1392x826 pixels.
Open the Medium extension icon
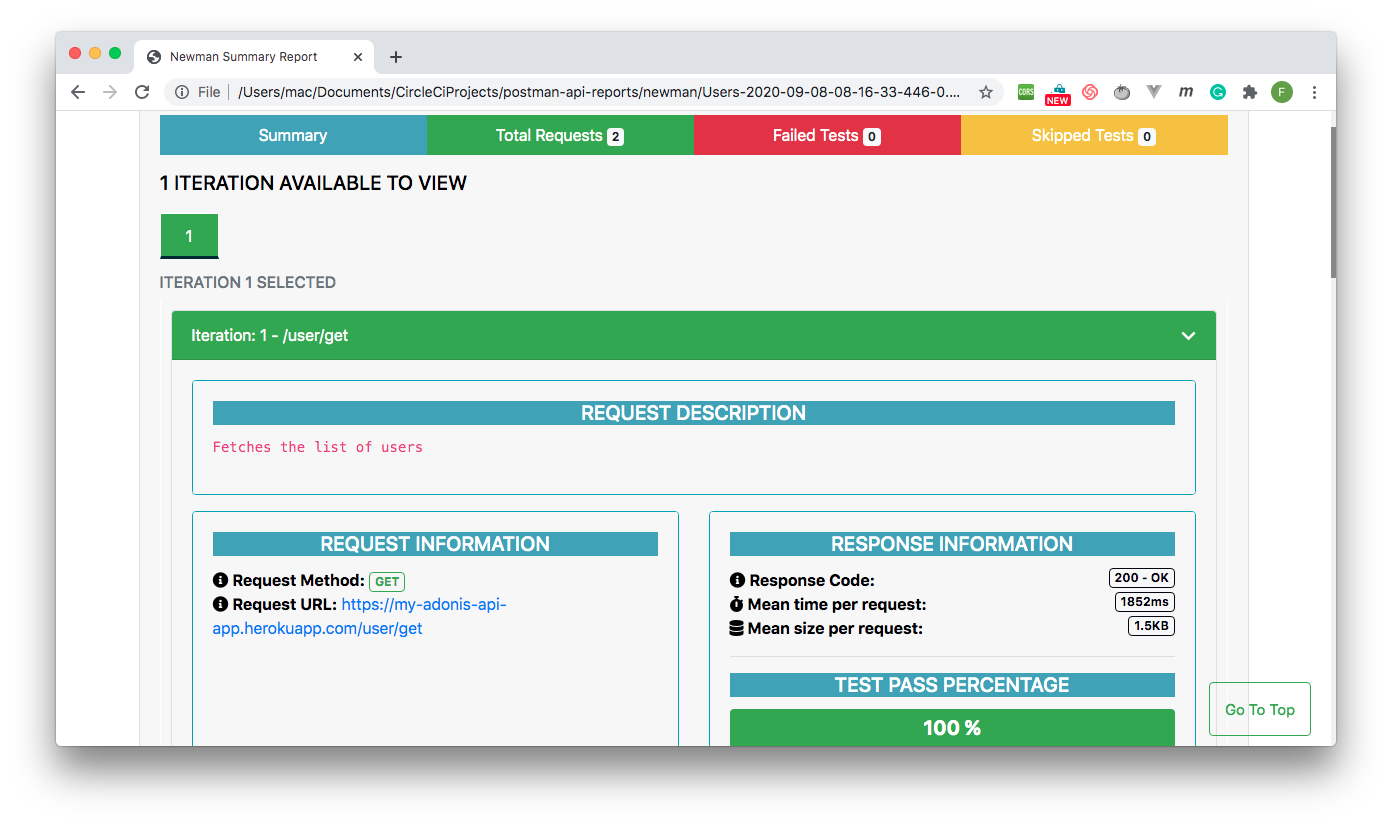pyautogui.click(x=1185, y=92)
